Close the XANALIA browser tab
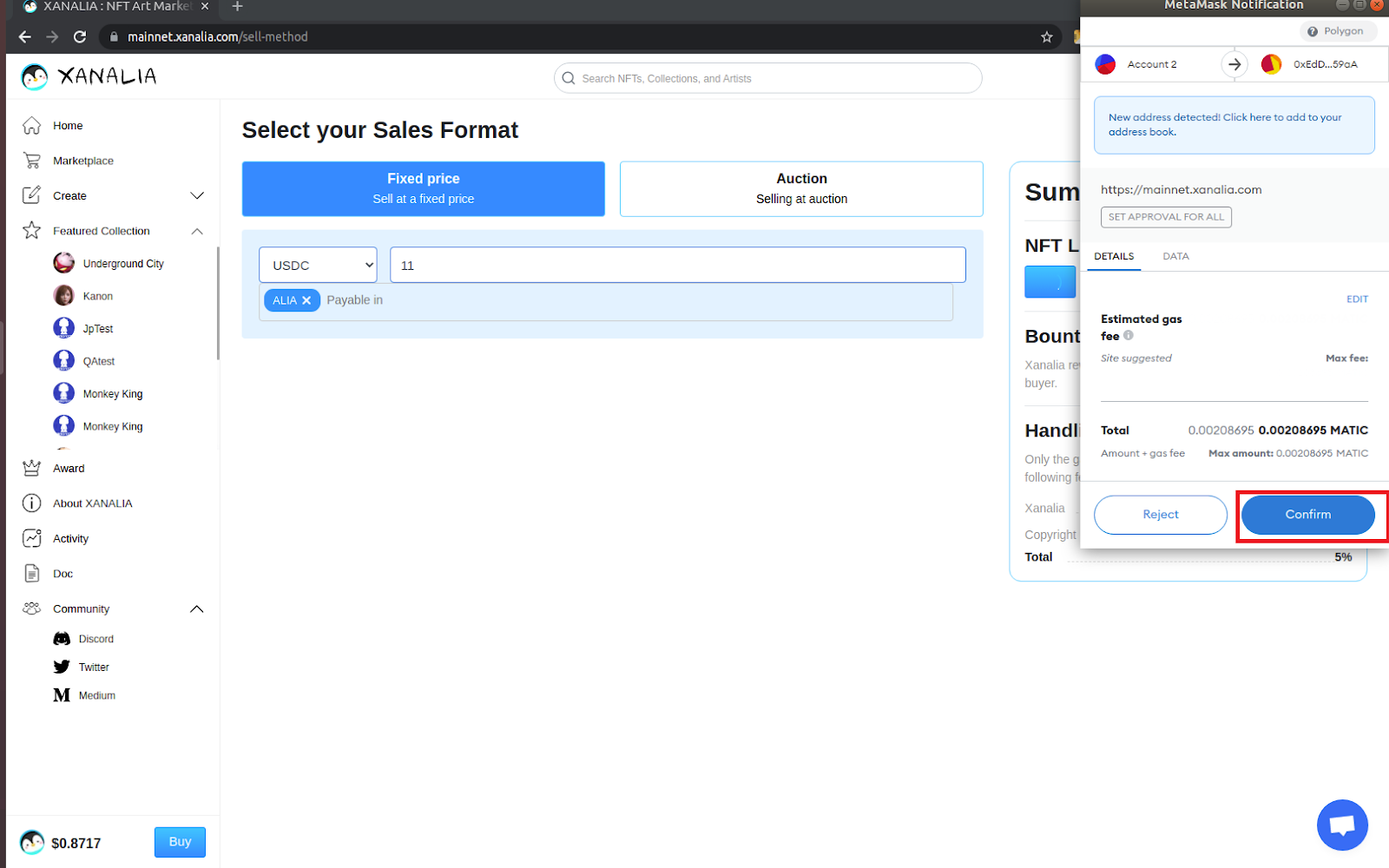Viewport: 1389px width, 868px height. [205, 6]
